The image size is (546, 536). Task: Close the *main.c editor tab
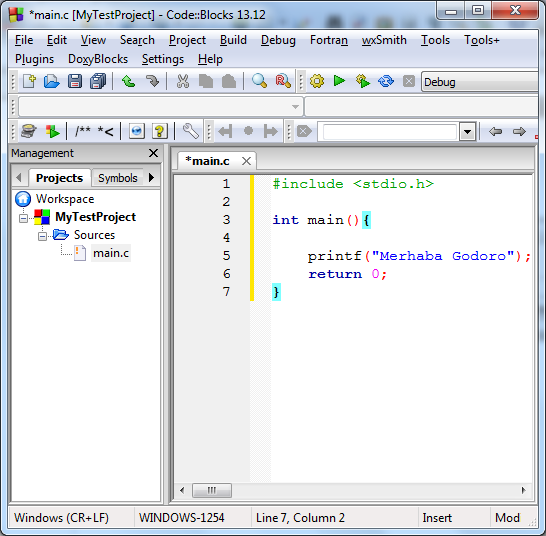(x=246, y=161)
